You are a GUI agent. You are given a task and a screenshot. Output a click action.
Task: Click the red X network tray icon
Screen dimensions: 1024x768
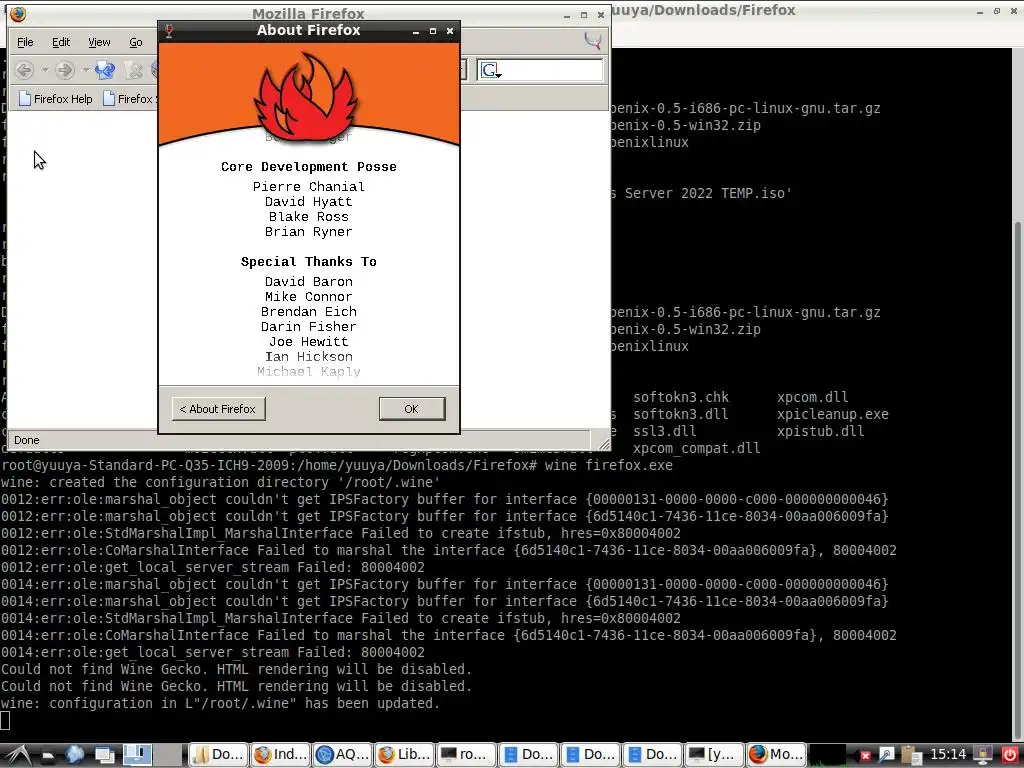(865, 756)
